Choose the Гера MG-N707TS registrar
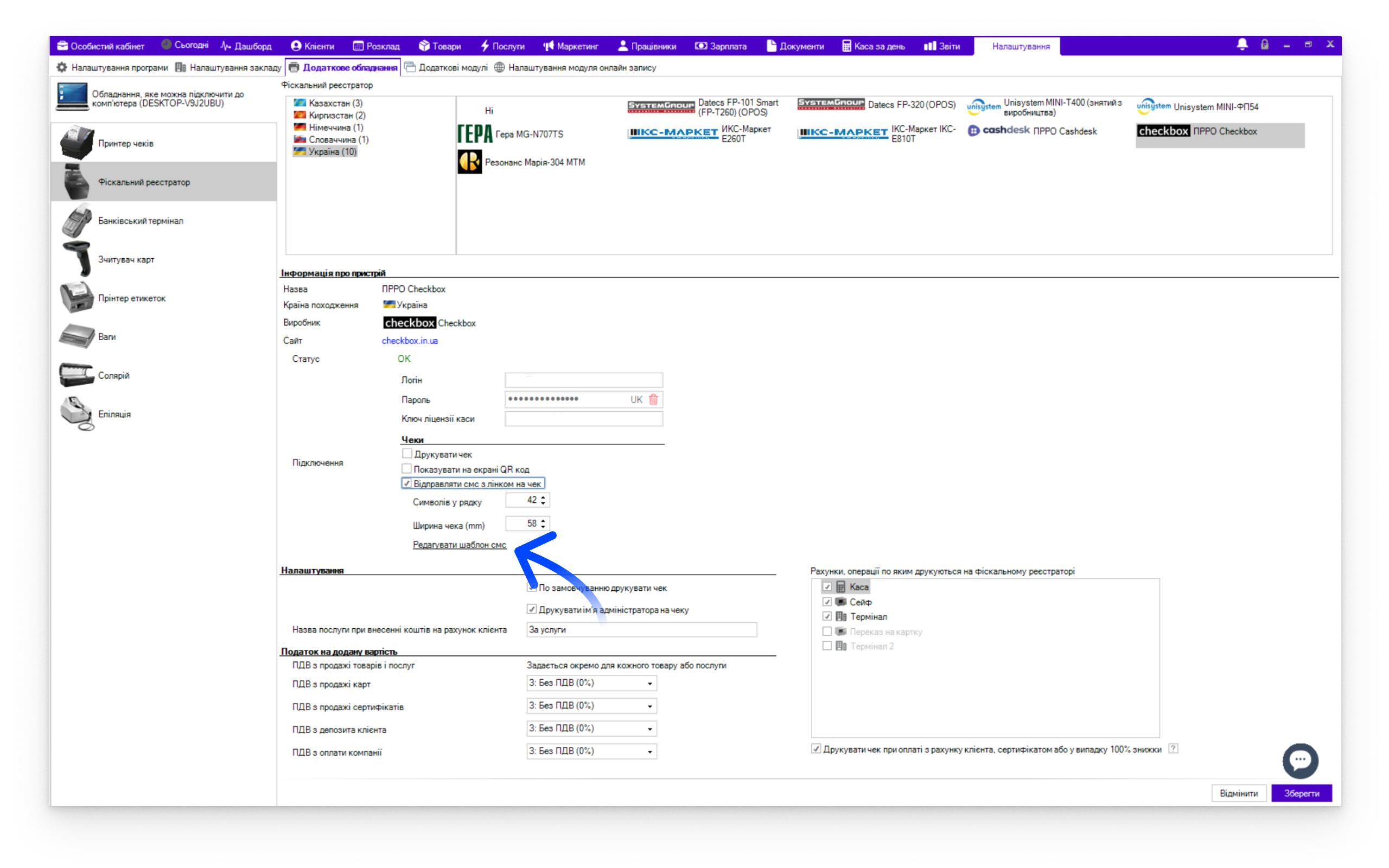 (x=511, y=134)
